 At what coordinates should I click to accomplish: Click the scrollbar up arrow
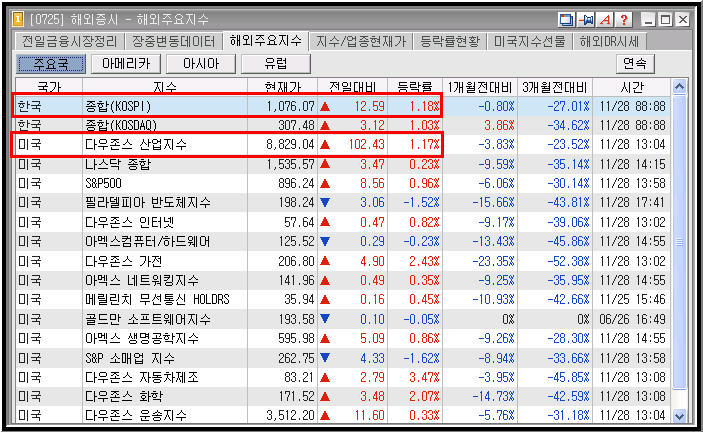pyautogui.click(x=680, y=86)
